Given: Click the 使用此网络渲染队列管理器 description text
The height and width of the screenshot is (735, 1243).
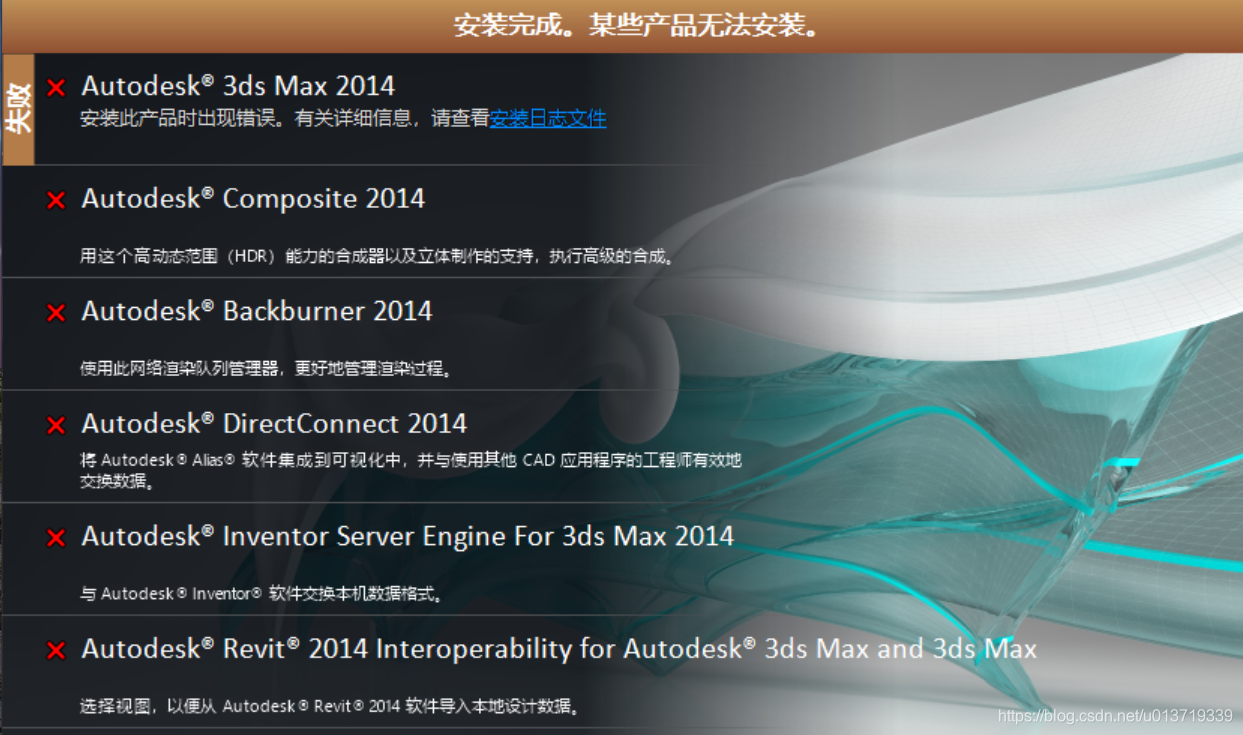Looking at the screenshot, I should tap(267, 369).
